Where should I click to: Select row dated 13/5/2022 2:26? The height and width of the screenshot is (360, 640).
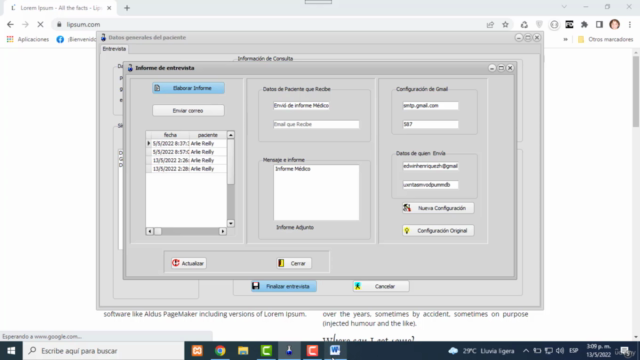tap(186, 160)
